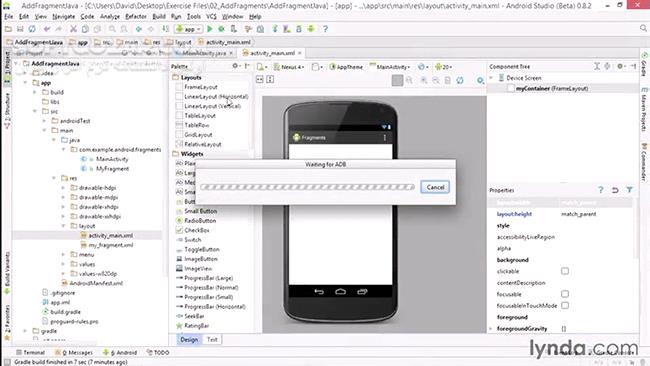Screen dimensions: 650x366
Task: Open the Terminal tool window
Action: coord(30,352)
